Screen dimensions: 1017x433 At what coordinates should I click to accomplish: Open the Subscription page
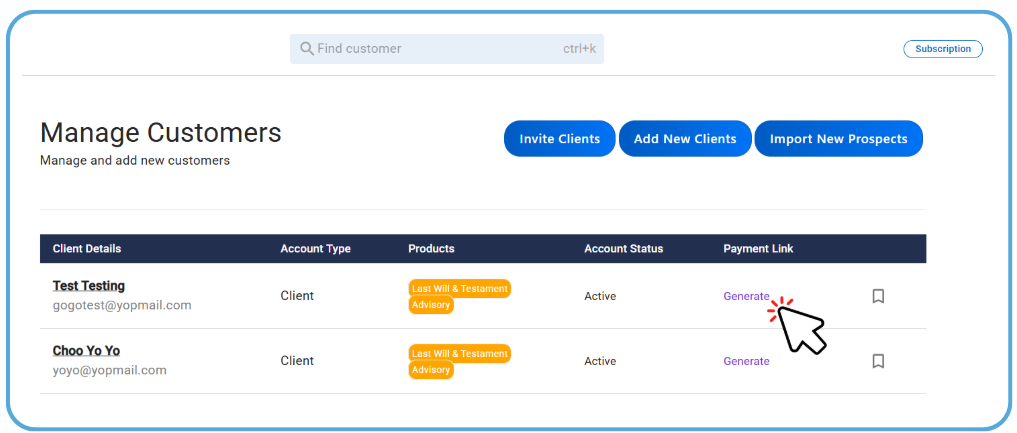tap(942, 49)
